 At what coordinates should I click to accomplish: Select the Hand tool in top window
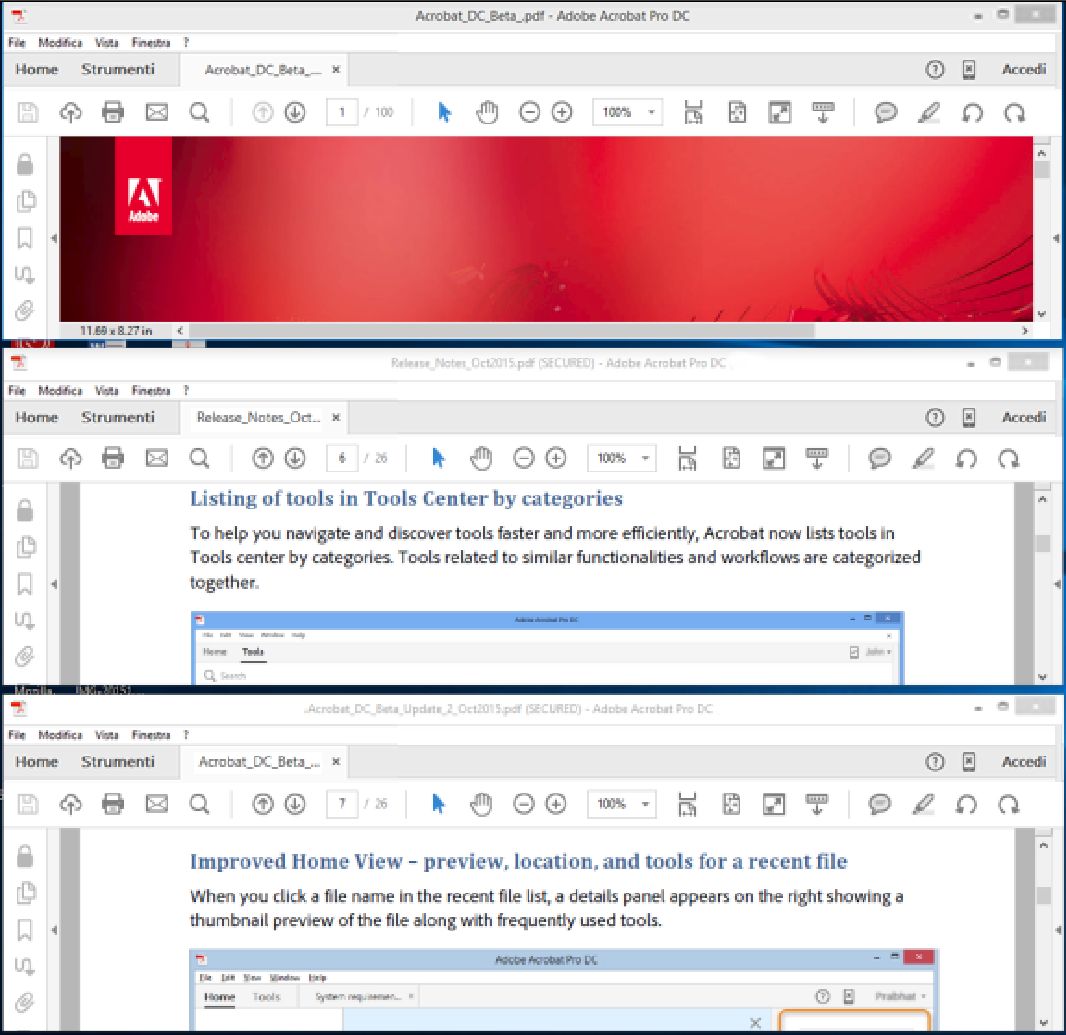(x=487, y=112)
